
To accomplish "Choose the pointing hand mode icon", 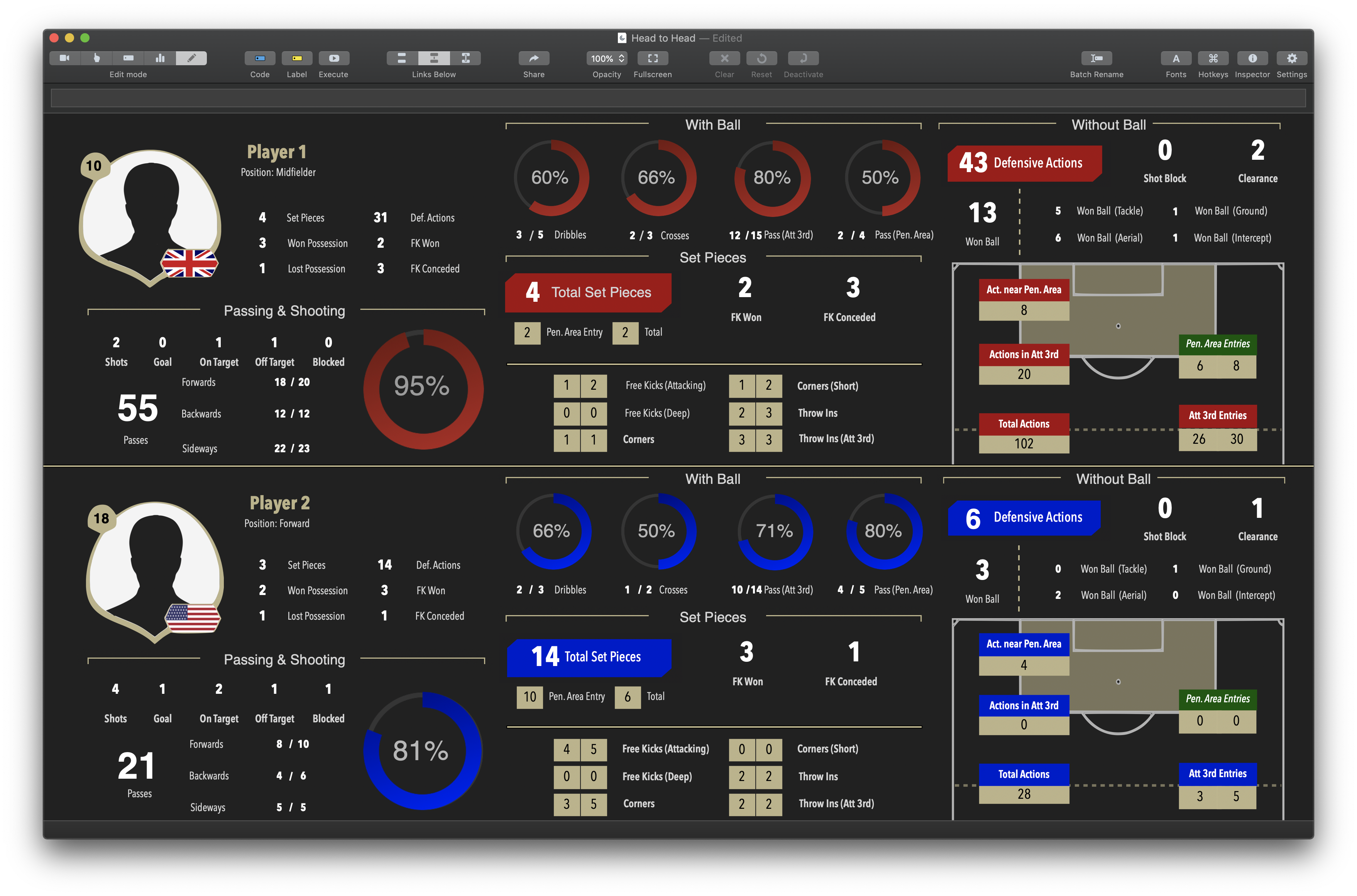I will click(x=96, y=58).
